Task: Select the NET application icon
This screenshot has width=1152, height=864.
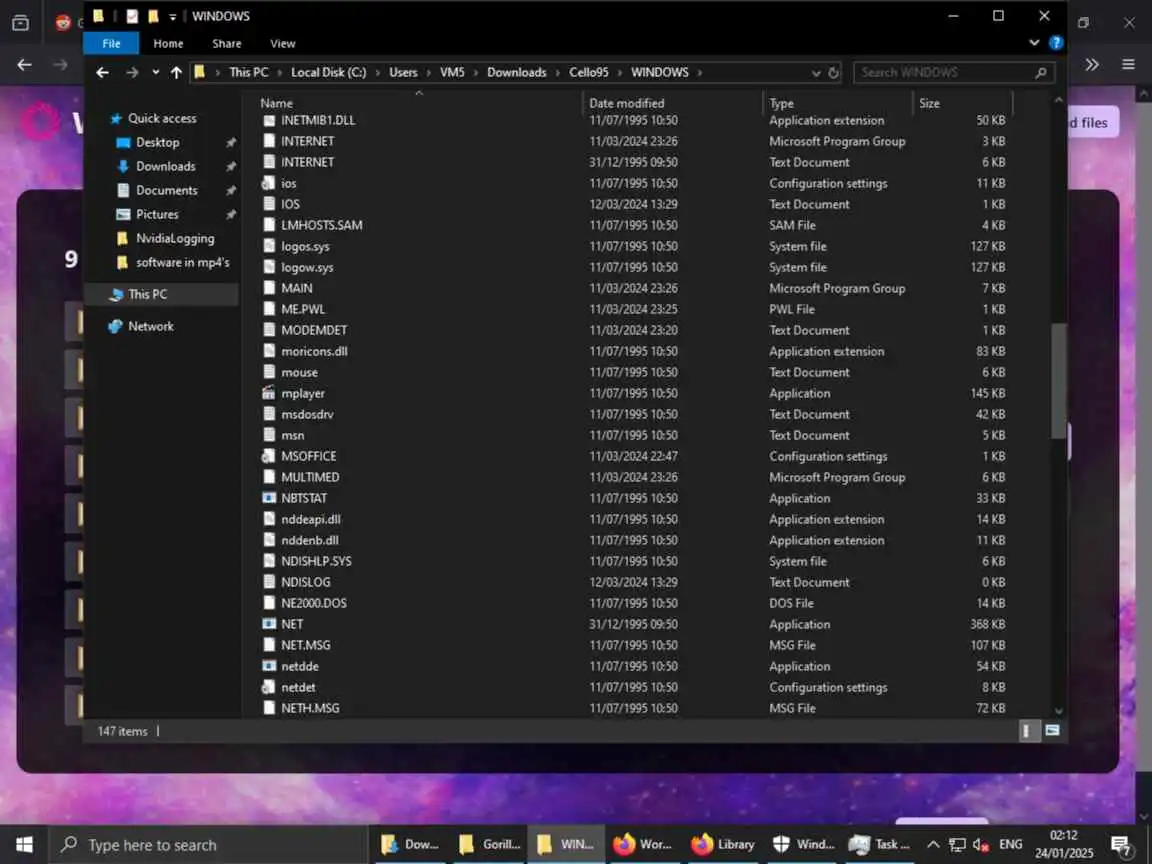Action: click(x=269, y=624)
